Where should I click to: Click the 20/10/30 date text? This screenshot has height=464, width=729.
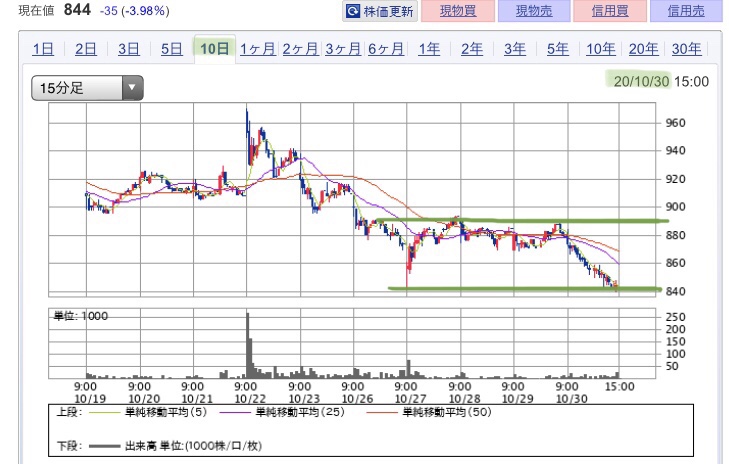641,81
